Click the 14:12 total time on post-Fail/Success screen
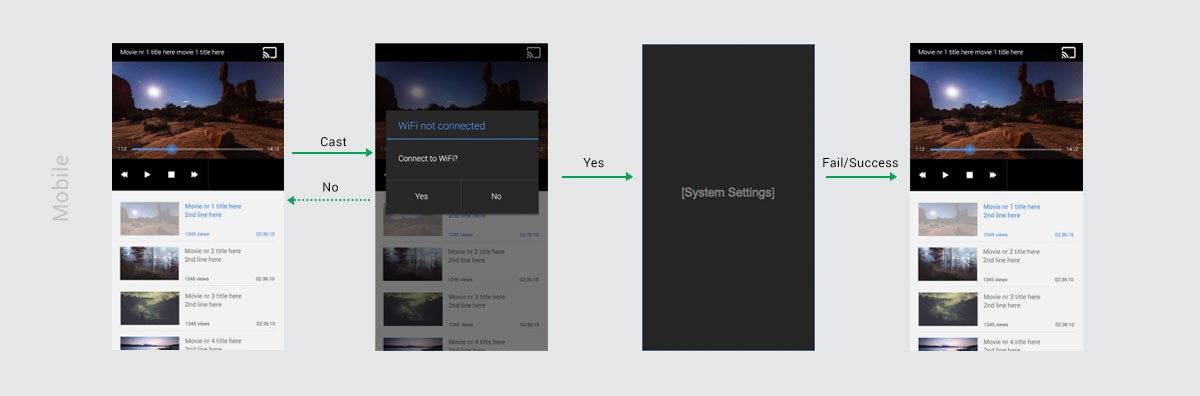1200x396 pixels. 1071,149
